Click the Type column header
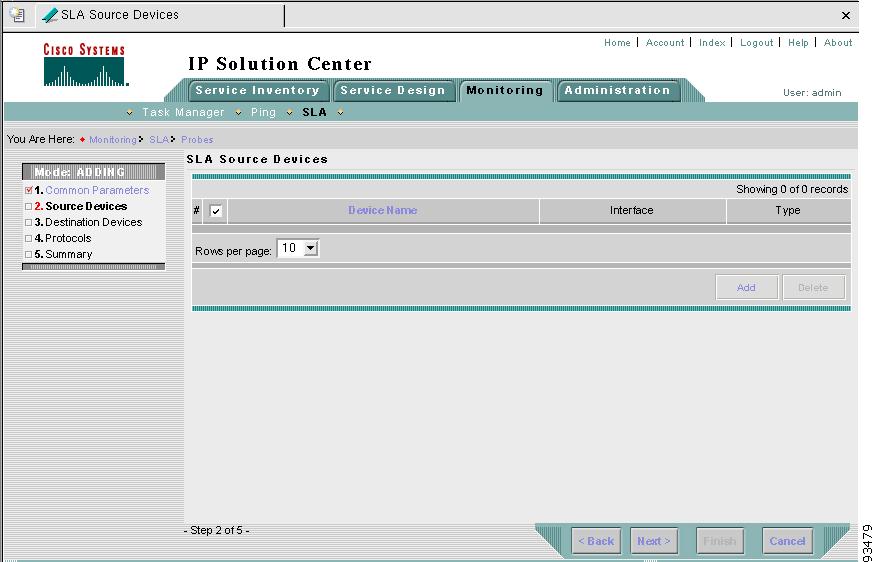 pyautogui.click(x=788, y=210)
